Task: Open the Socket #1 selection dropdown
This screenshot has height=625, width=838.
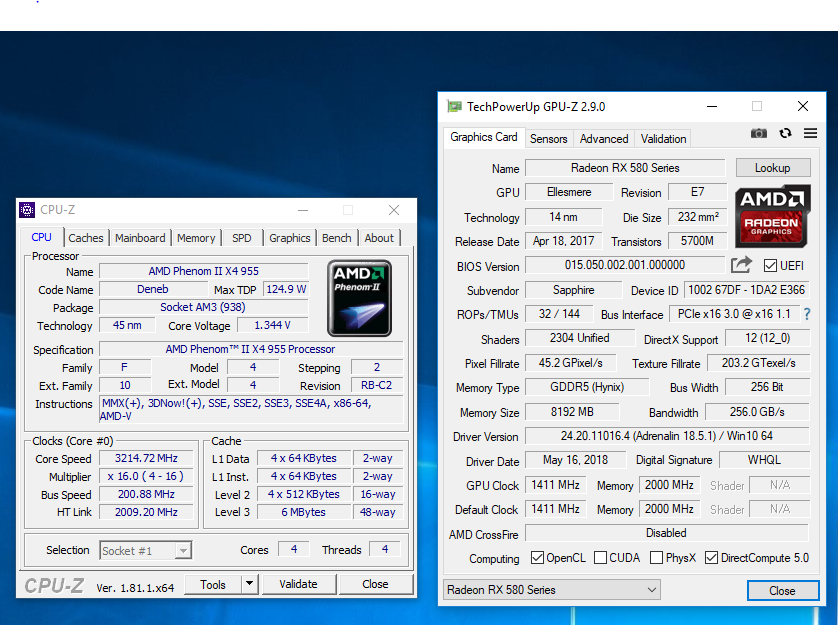Action: 145,550
